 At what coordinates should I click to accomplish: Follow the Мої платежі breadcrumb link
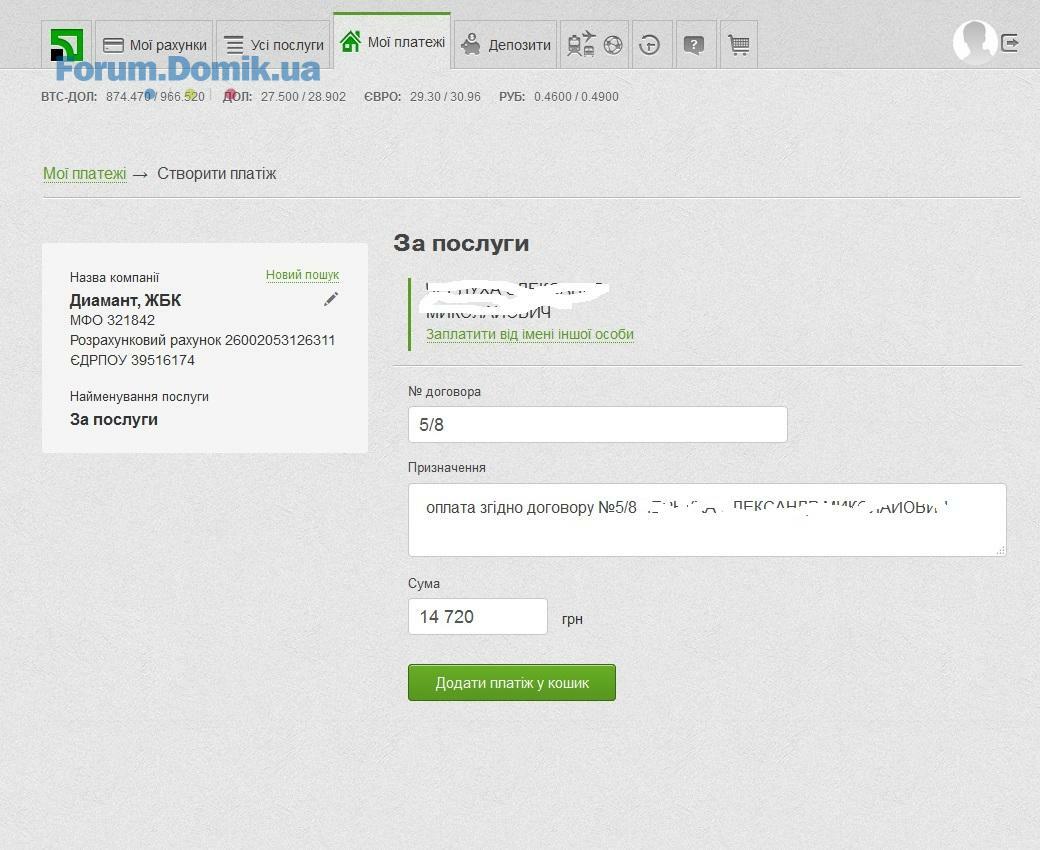click(85, 174)
